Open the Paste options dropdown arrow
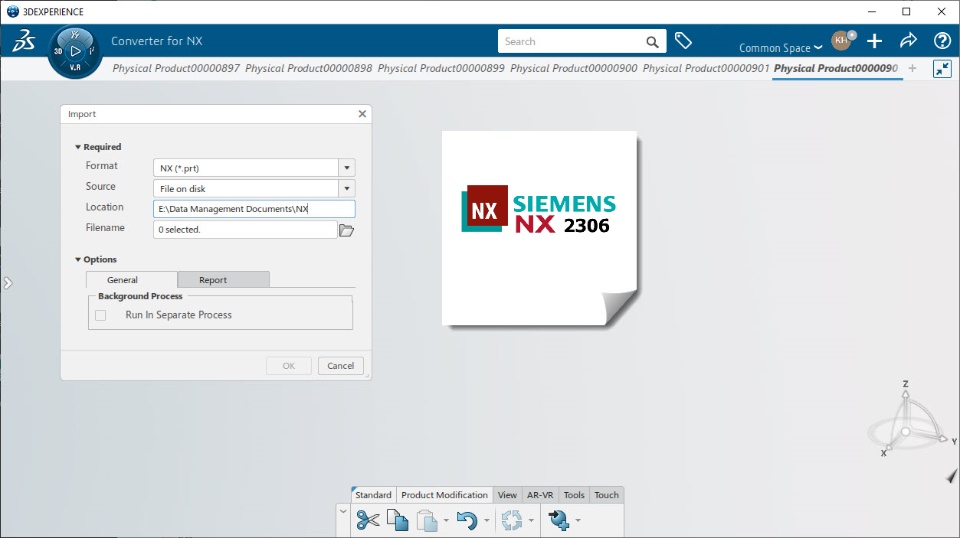The image size is (960, 538). 446,521
